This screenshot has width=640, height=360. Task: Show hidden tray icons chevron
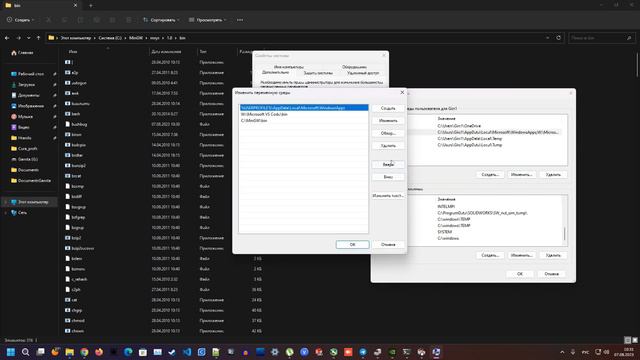562,352
